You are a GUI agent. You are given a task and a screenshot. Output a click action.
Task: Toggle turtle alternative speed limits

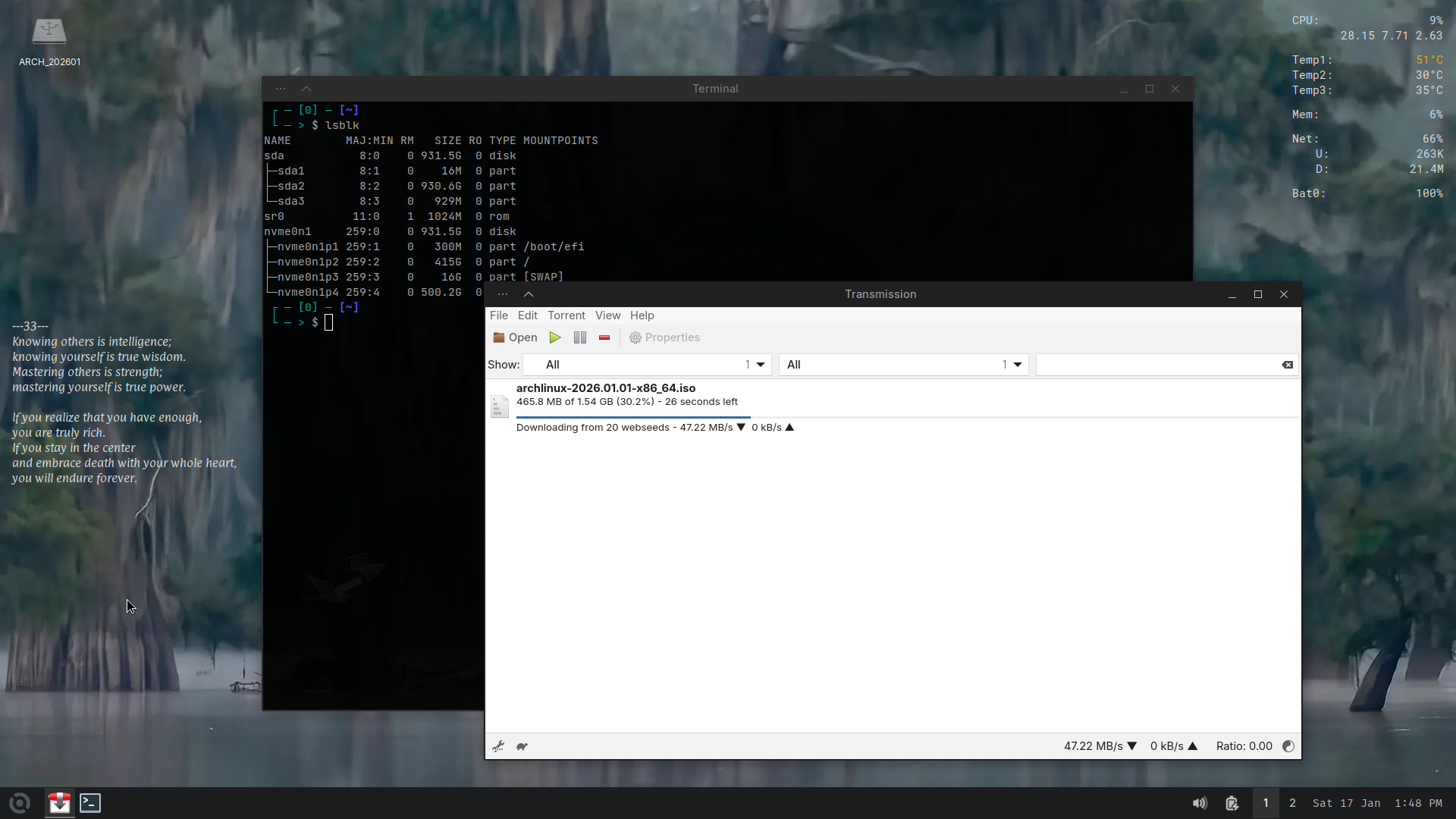[522, 746]
